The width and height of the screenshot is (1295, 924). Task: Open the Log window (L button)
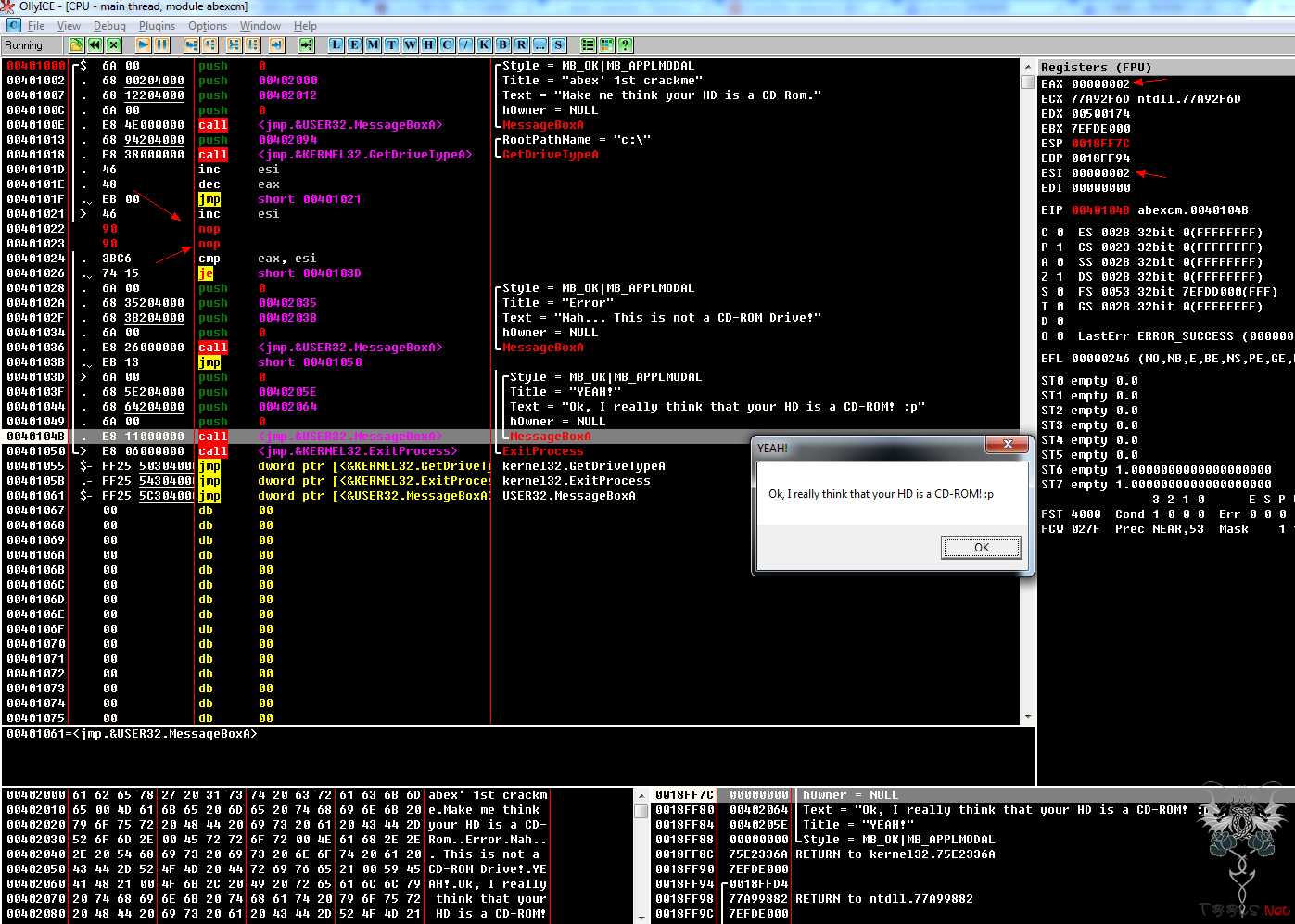(x=336, y=44)
